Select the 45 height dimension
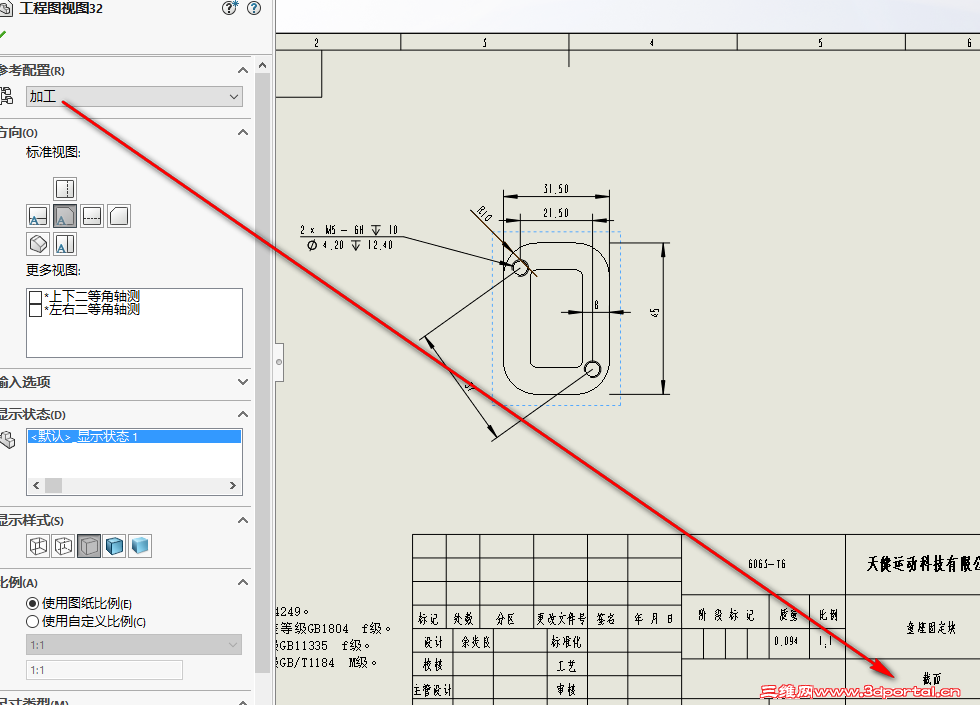 (x=654, y=312)
